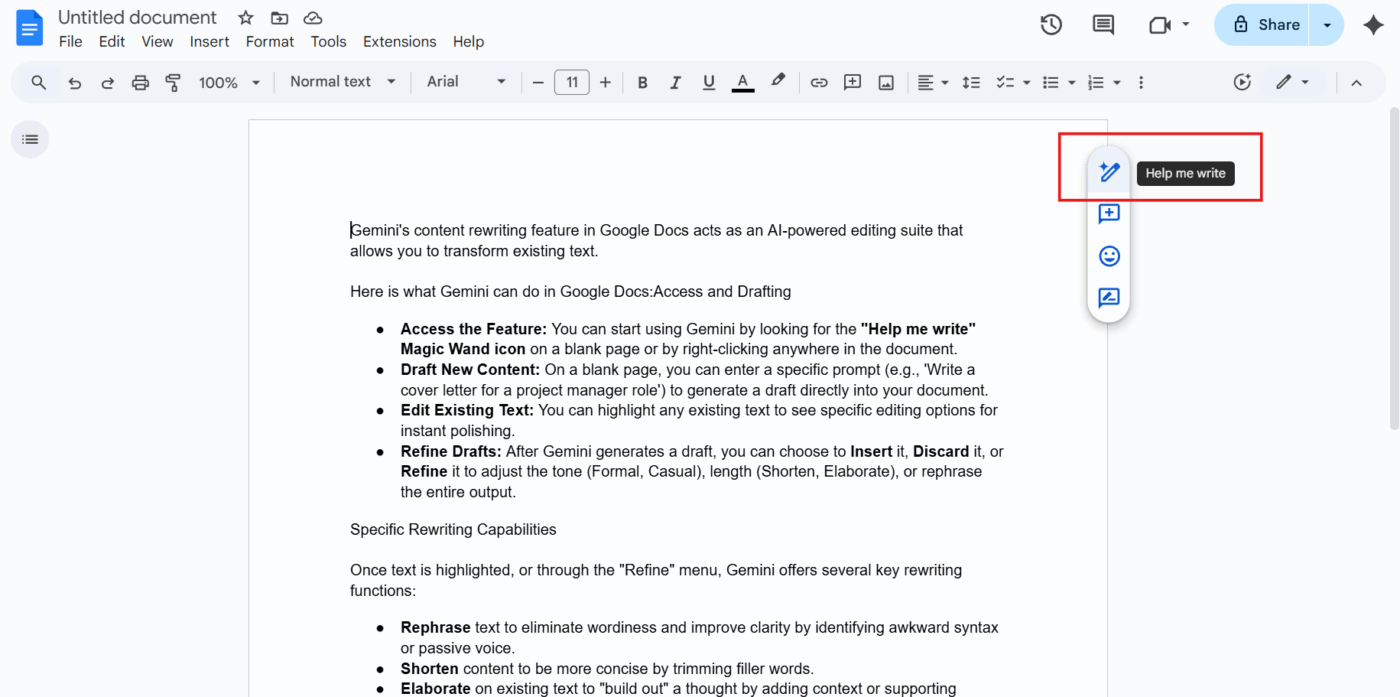
Task: Open the zoom level dropdown
Action: [x=228, y=82]
